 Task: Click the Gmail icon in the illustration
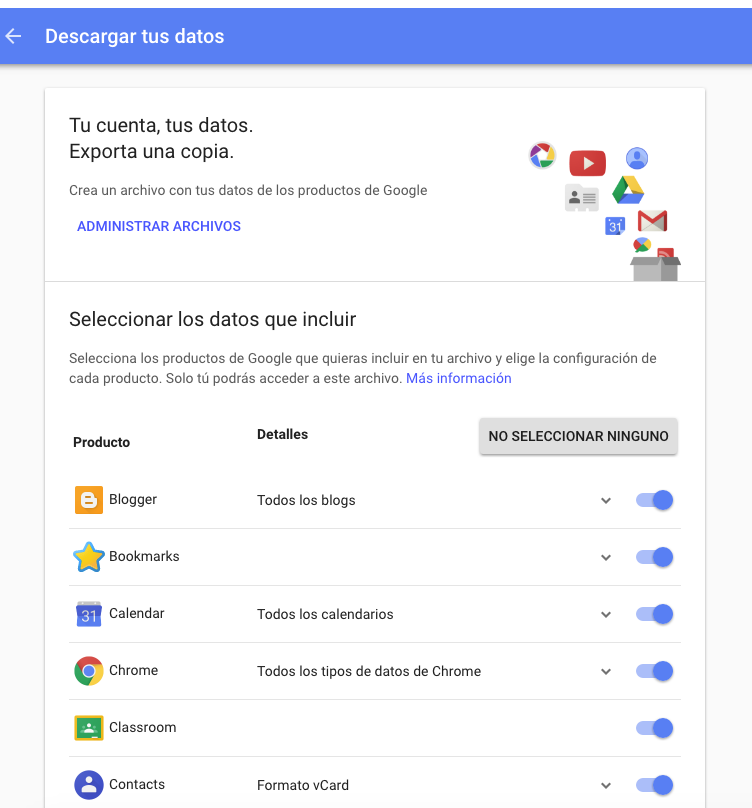click(x=652, y=221)
